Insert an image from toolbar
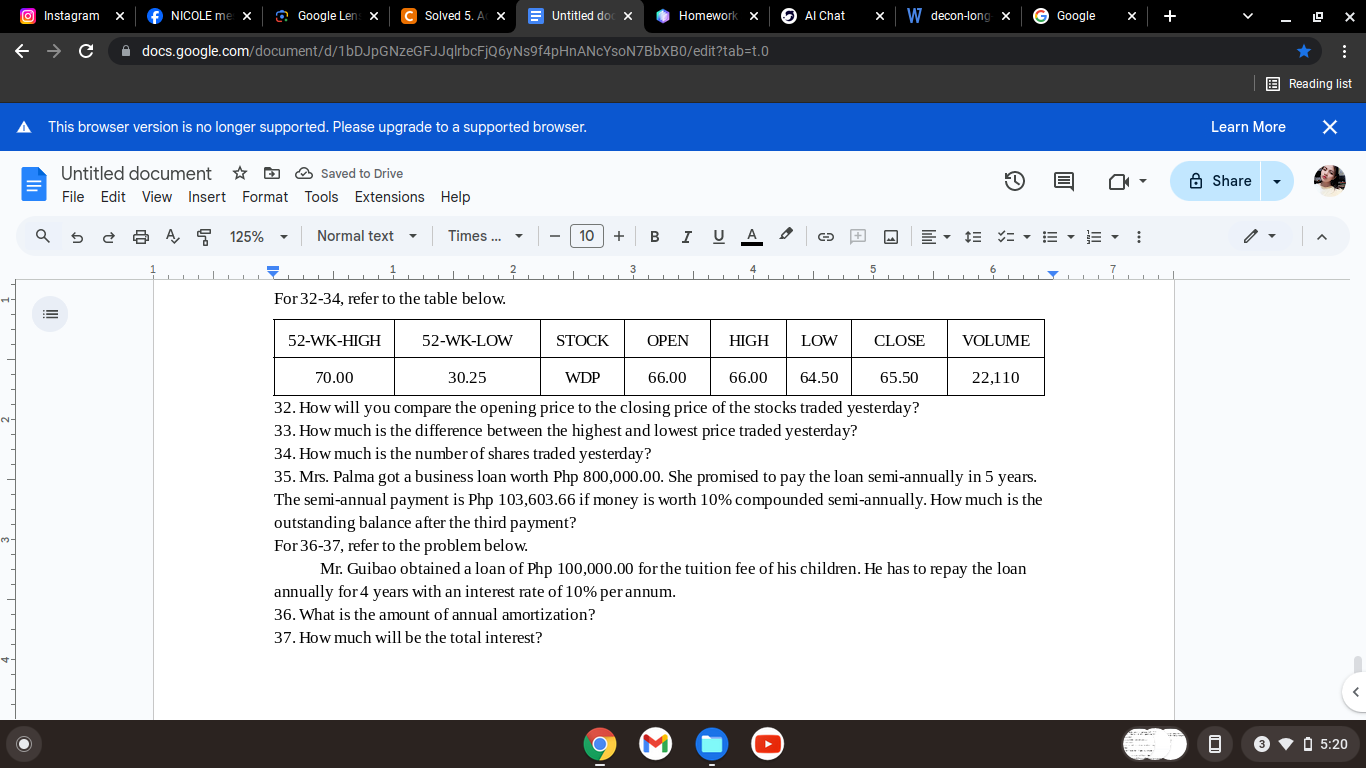 tap(890, 237)
